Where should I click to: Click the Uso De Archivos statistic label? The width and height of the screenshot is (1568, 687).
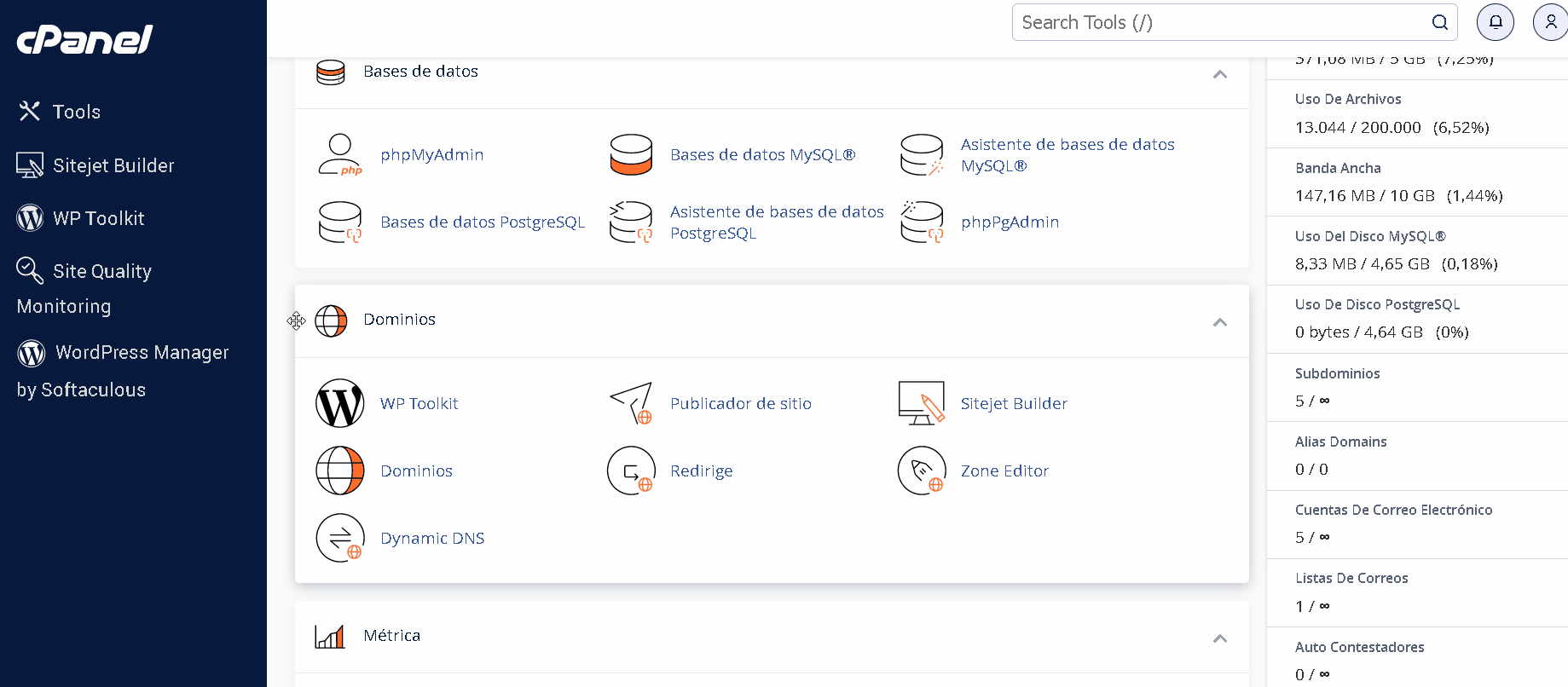[x=1348, y=99]
